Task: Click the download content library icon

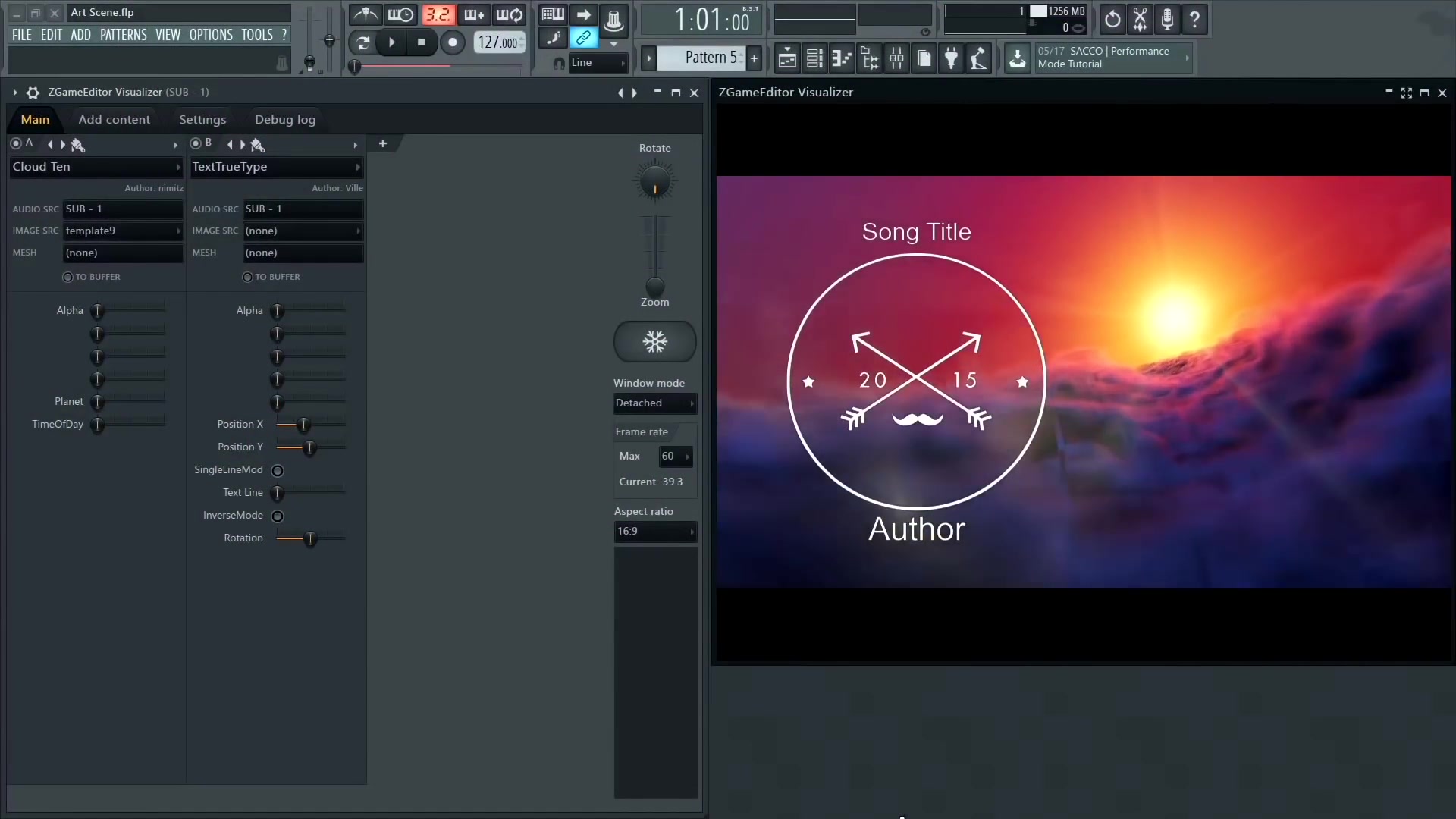Action: [x=1018, y=58]
